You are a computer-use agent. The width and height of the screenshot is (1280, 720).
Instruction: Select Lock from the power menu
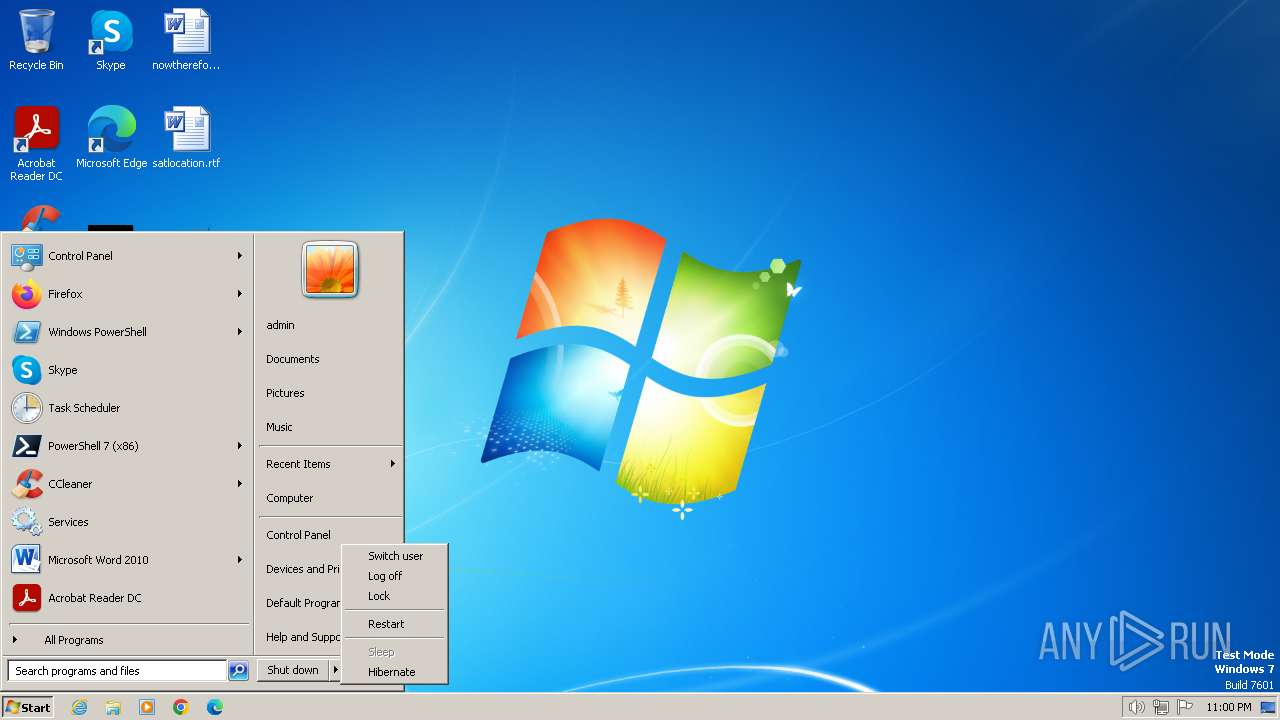pyautogui.click(x=395, y=596)
